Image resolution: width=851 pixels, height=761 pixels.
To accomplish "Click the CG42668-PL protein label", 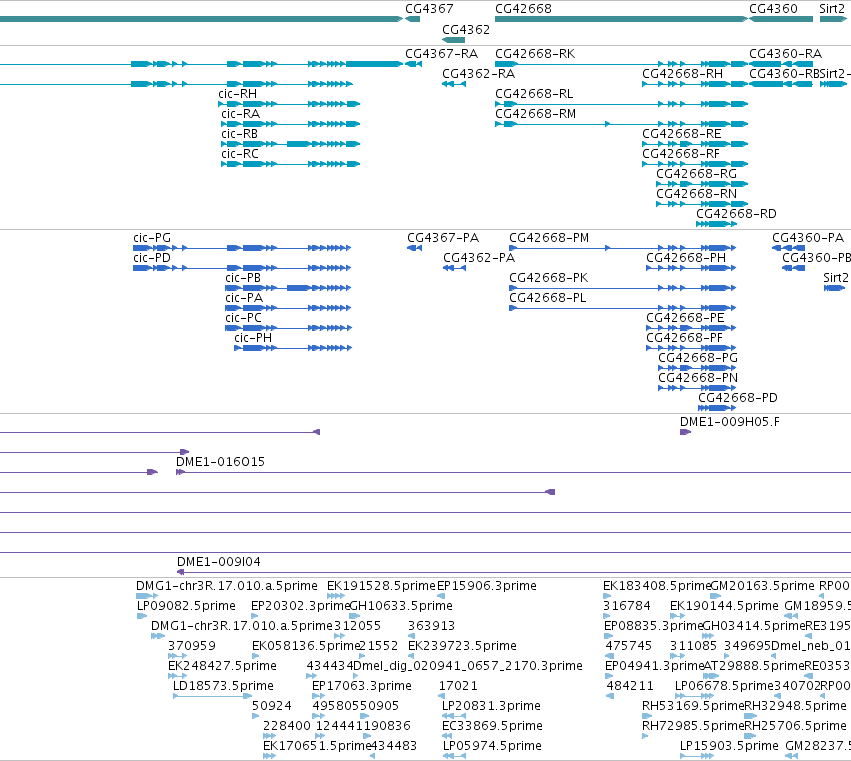I will pyautogui.click(x=548, y=298).
